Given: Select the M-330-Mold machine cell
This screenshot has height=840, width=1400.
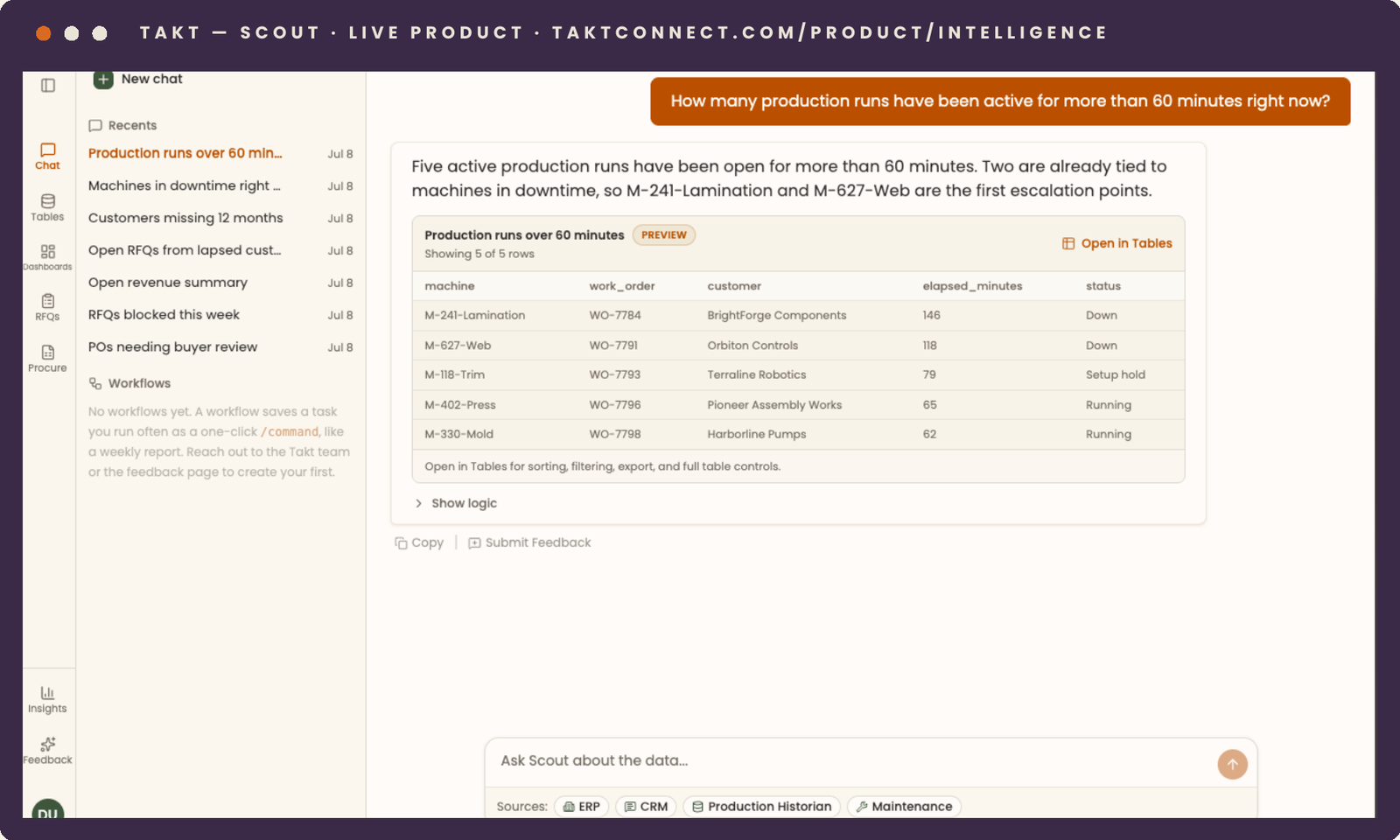Looking at the screenshot, I should coord(459,434).
